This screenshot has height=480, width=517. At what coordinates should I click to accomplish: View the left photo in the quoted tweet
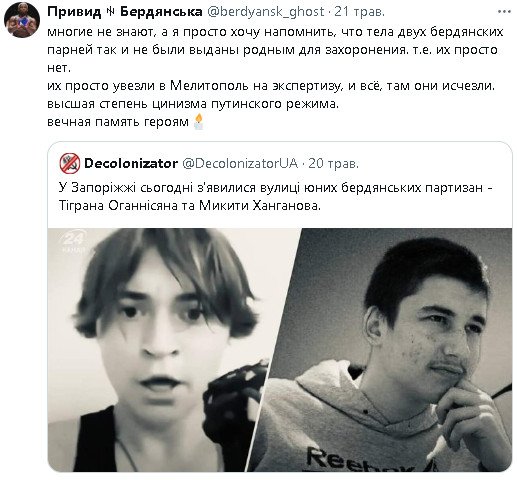tap(160, 350)
